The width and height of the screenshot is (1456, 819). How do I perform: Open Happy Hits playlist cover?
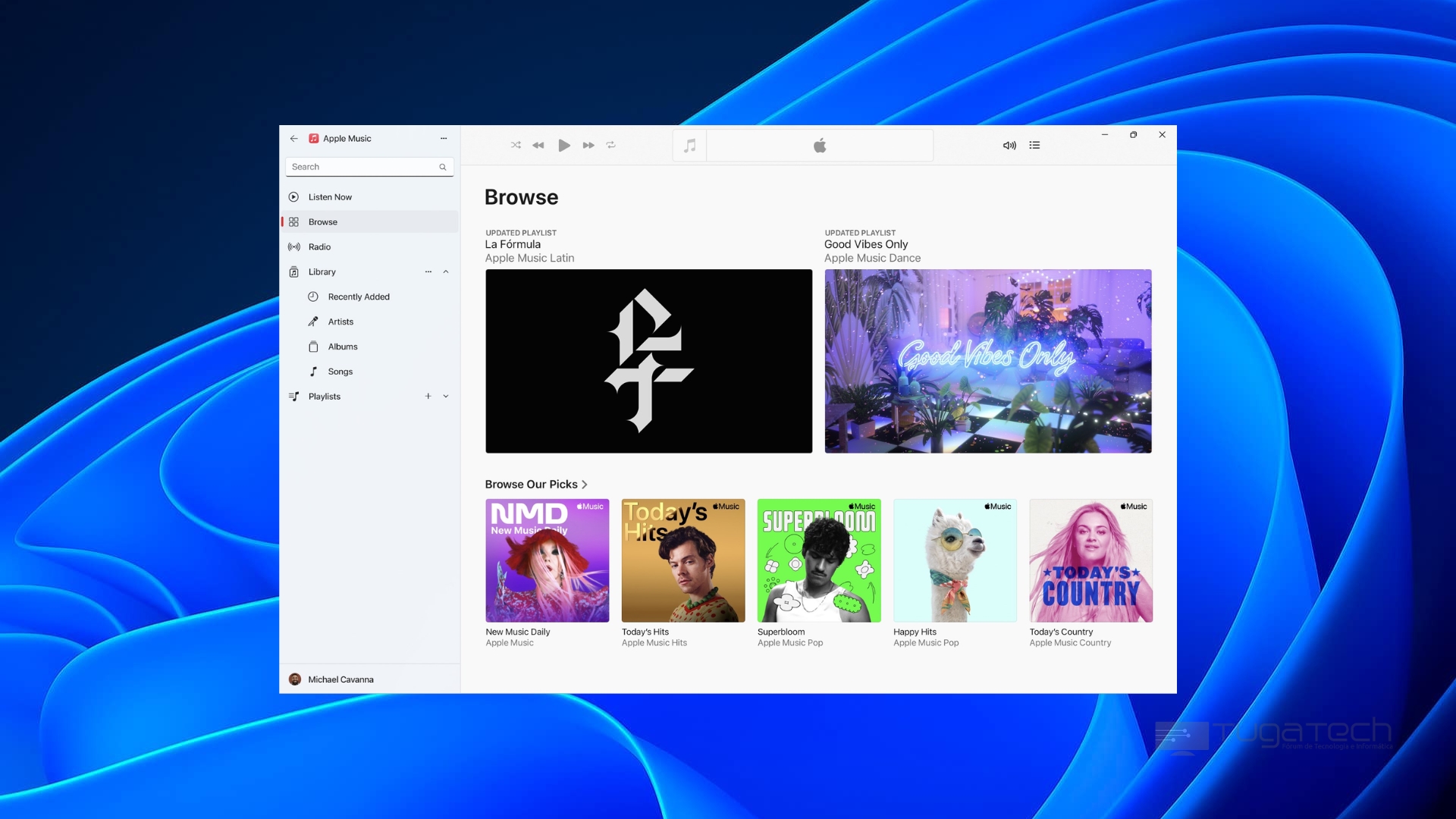coord(955,560)
